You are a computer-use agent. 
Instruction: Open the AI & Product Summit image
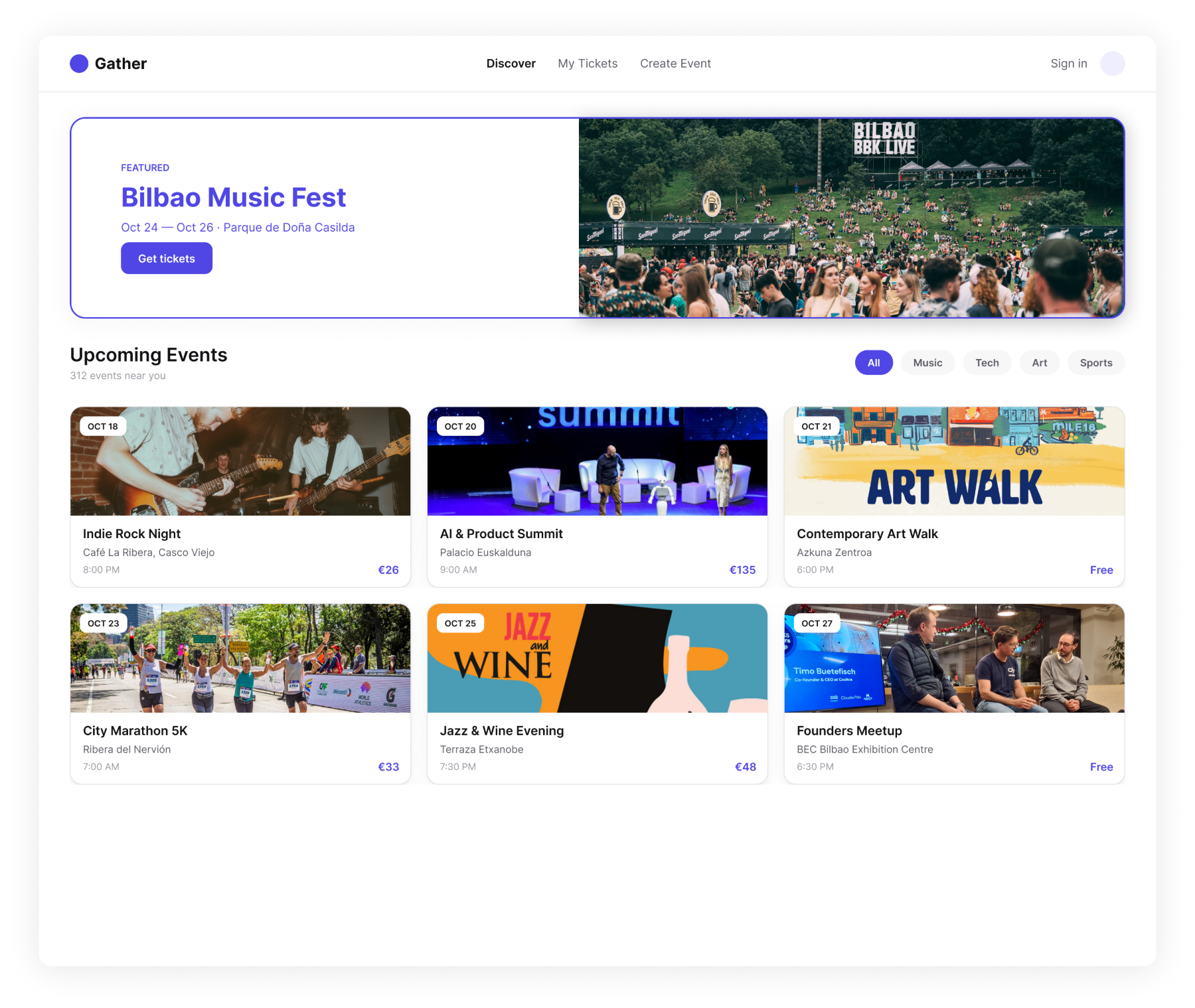[597, 461]
